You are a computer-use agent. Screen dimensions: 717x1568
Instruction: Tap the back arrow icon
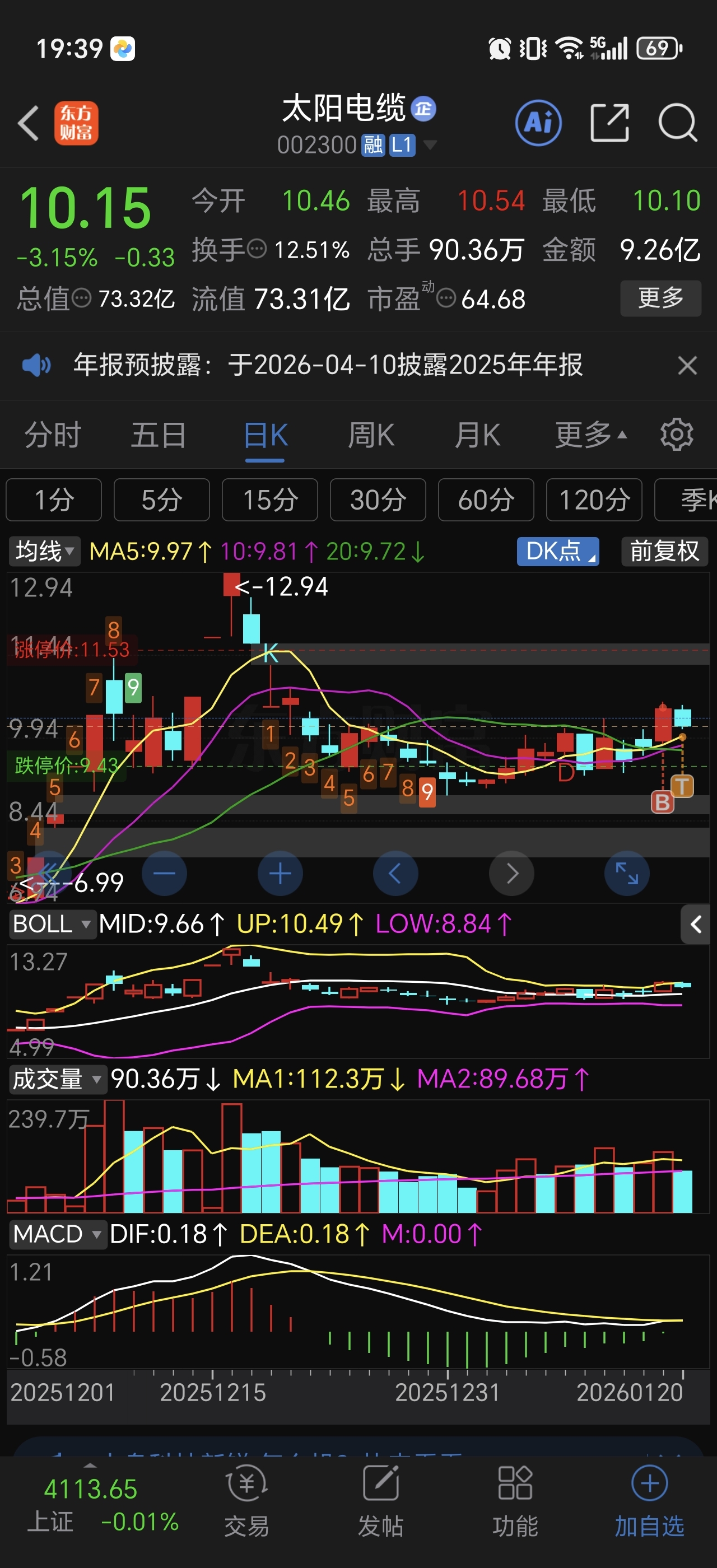coord(29,123)
